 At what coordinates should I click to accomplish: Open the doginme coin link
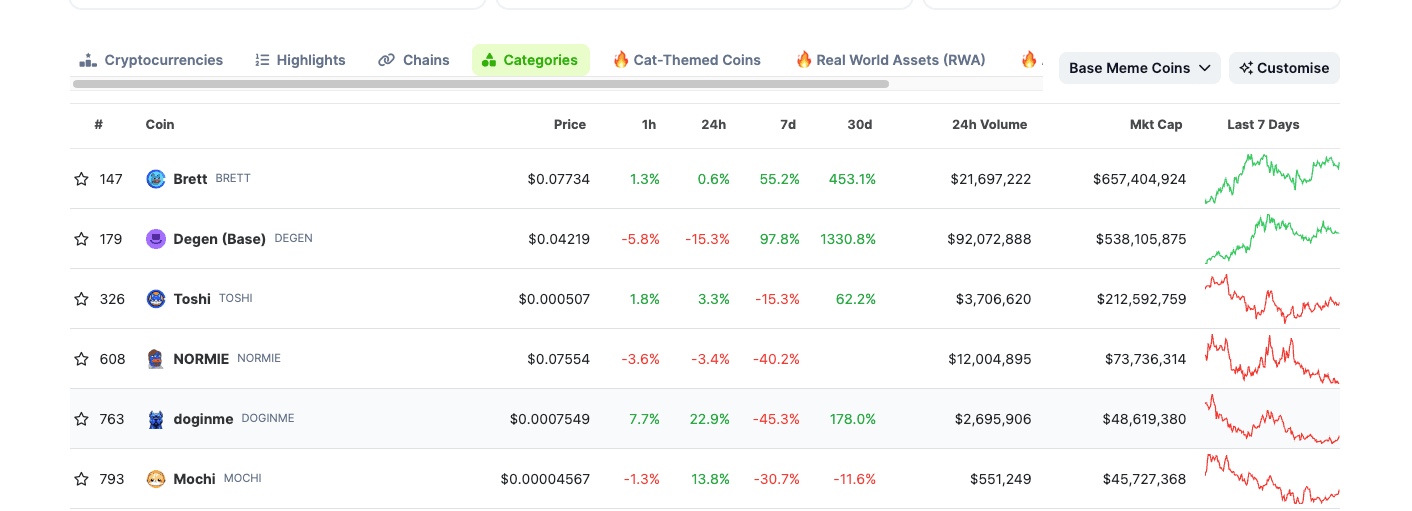(x=203, y=419)
